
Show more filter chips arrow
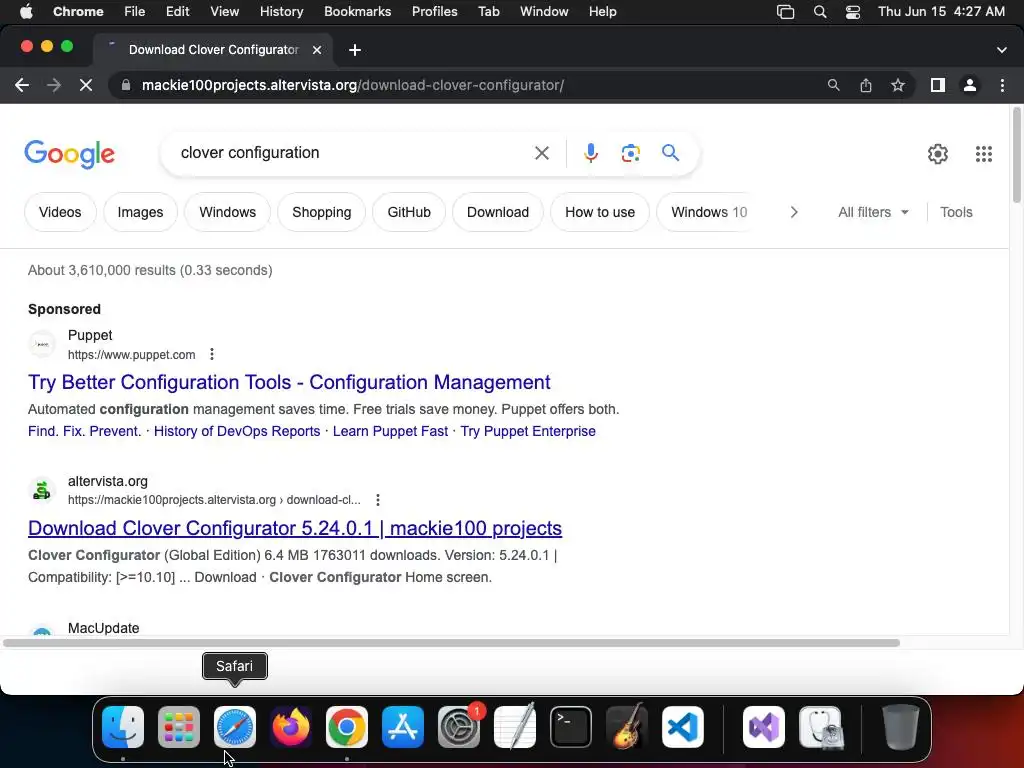(x=793, y=212)
